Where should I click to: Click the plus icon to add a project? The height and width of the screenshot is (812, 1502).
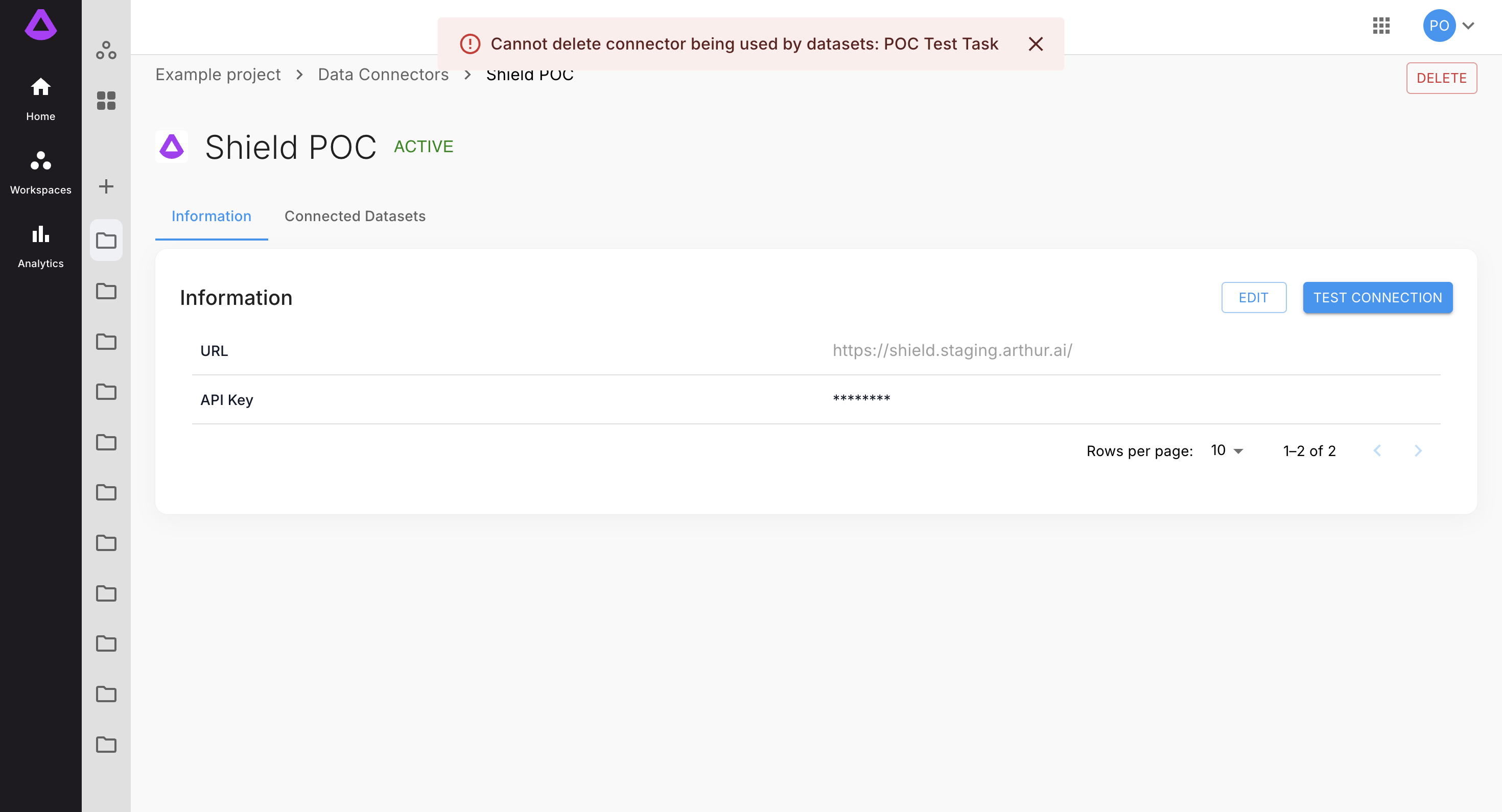coord(106,186)
